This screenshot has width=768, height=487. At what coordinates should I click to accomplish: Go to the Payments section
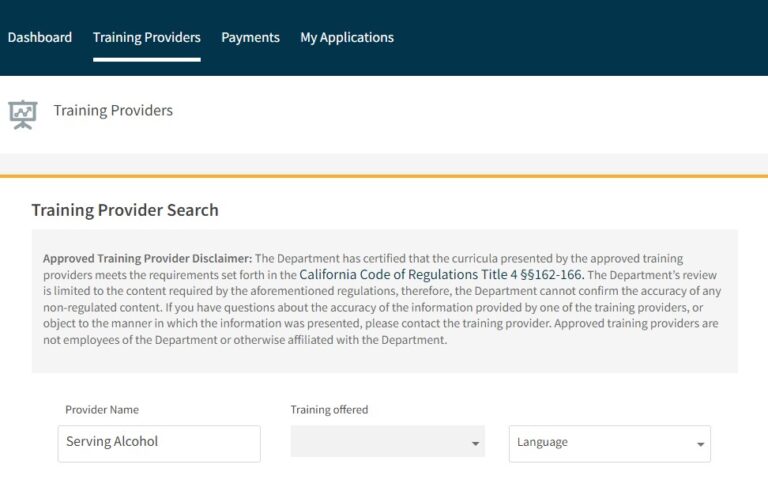pyautogui.click(x=250, y=38)
